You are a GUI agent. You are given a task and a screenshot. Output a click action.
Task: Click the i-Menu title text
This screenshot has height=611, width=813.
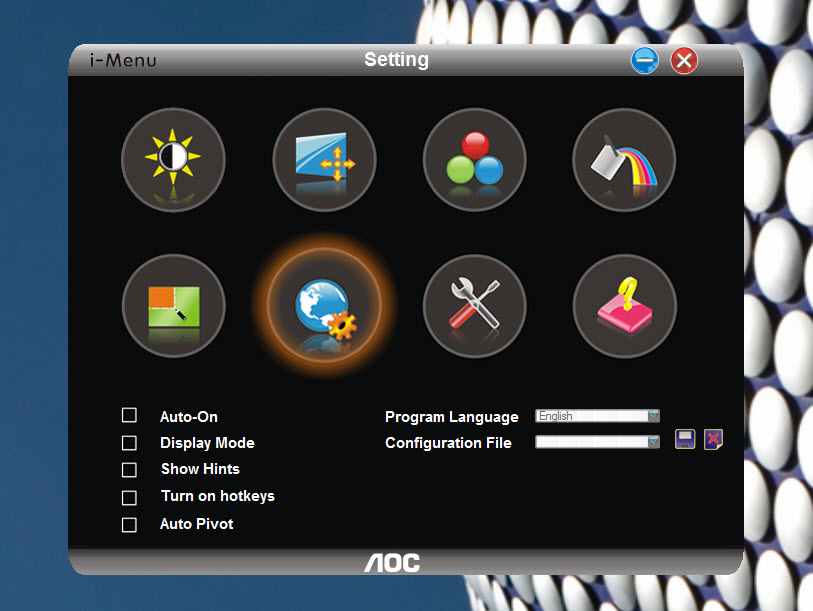coord(123,61)
